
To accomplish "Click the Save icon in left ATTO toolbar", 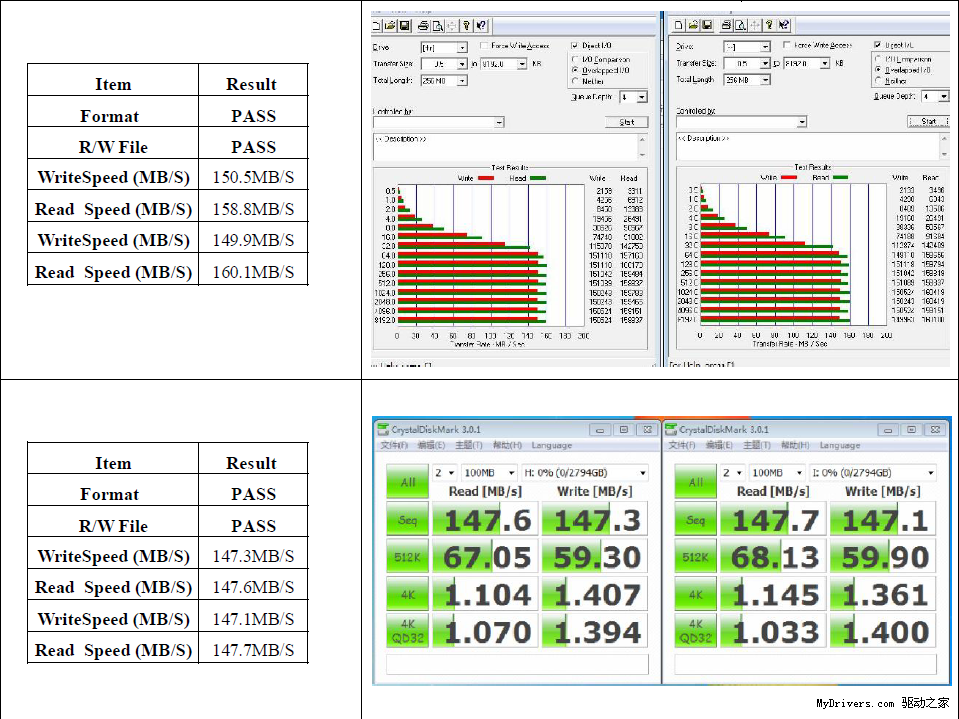I will (404, 25).
